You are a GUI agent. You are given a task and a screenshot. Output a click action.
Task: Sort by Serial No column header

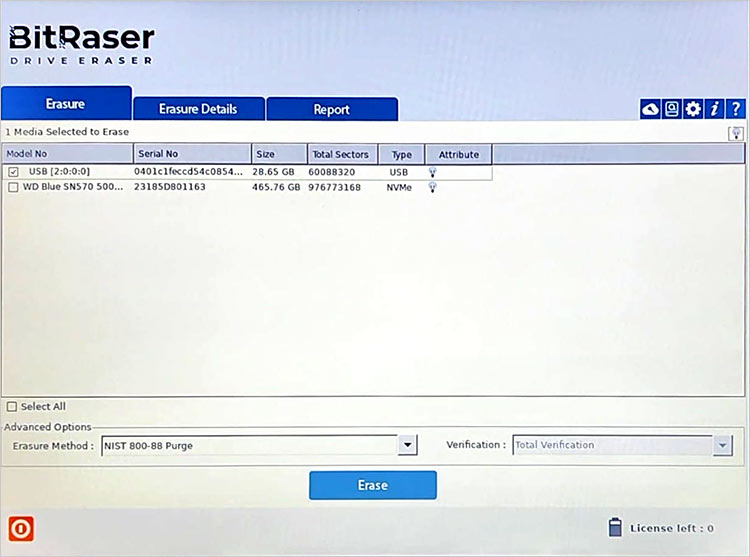point(192,154)
